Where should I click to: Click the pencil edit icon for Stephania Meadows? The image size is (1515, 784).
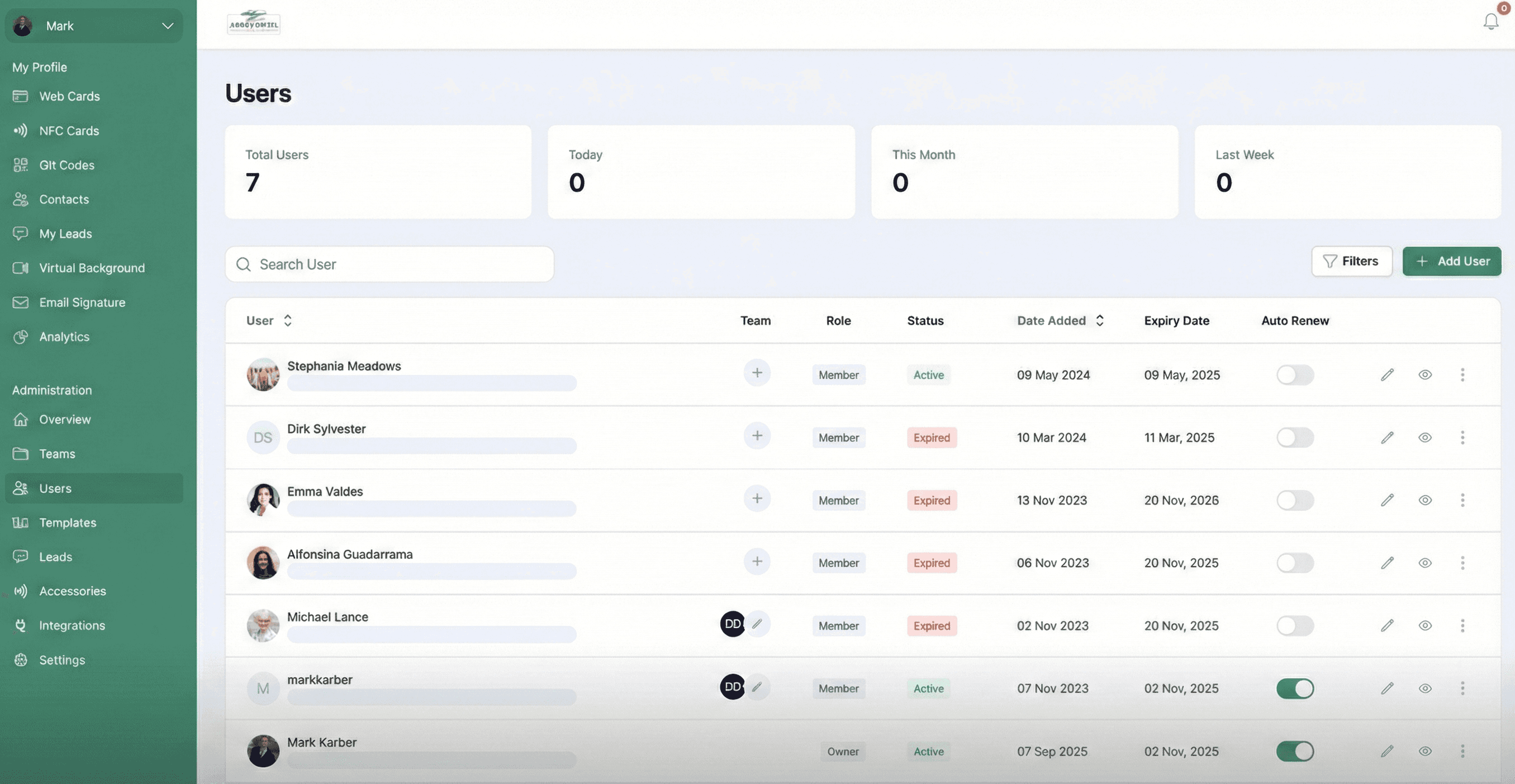(1387, 374)
